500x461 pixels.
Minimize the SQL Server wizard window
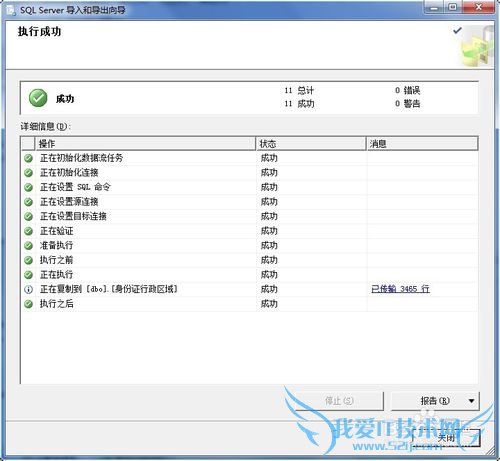coord(434,7)
